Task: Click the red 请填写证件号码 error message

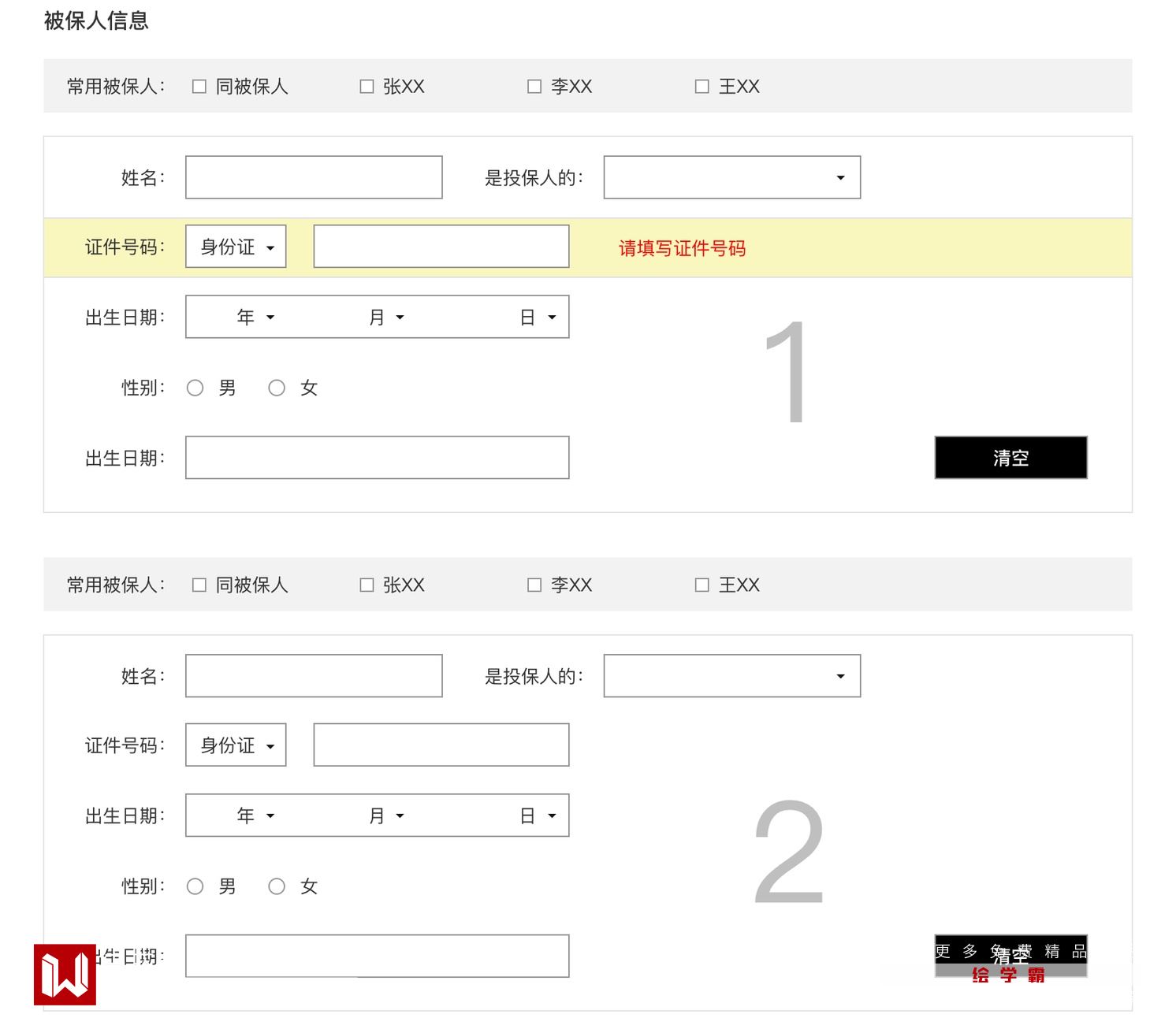Action: click(x=682, y=248)
